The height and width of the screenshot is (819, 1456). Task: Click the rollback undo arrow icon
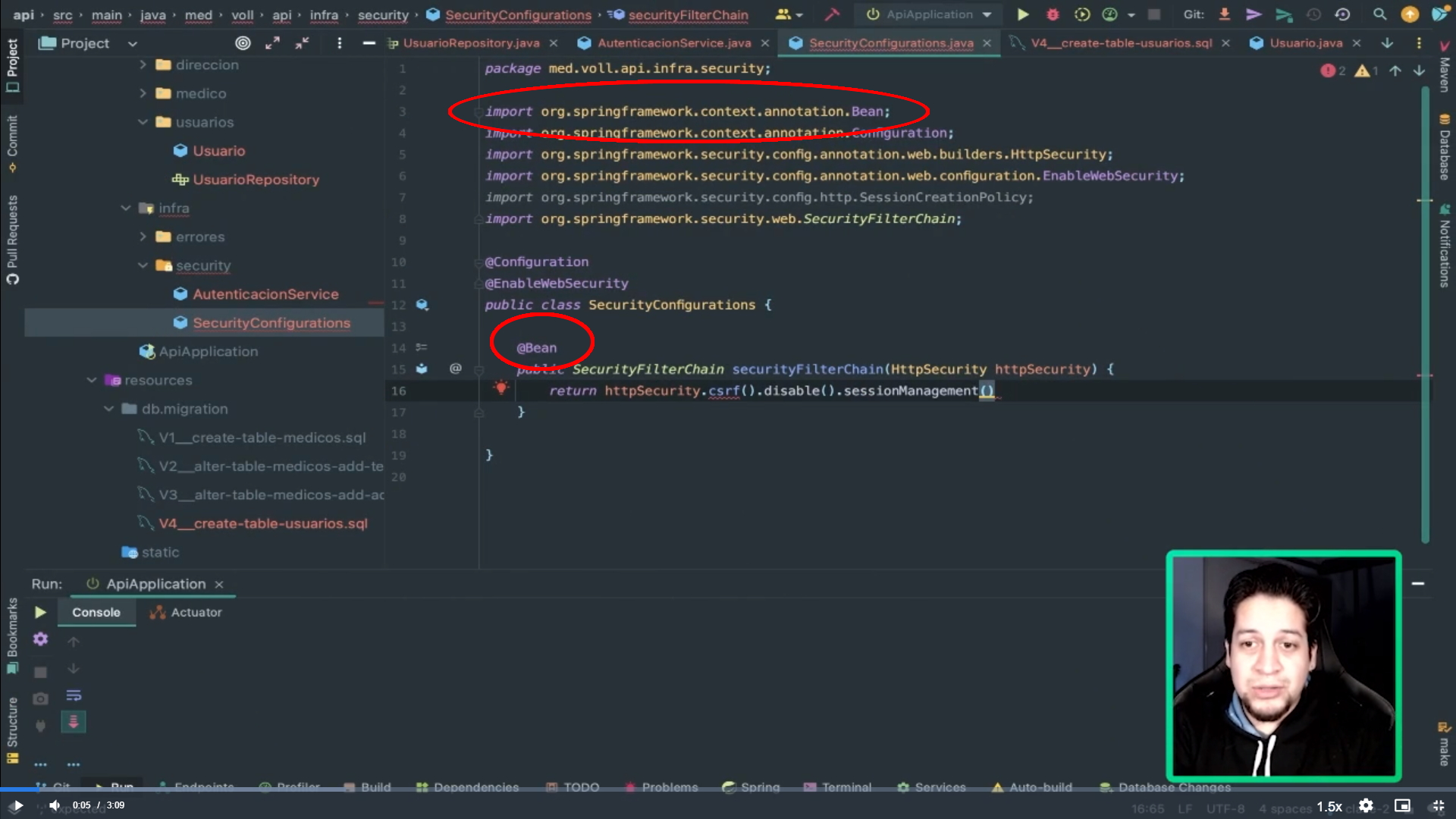pyautogui.click(x=1342, y=14)
